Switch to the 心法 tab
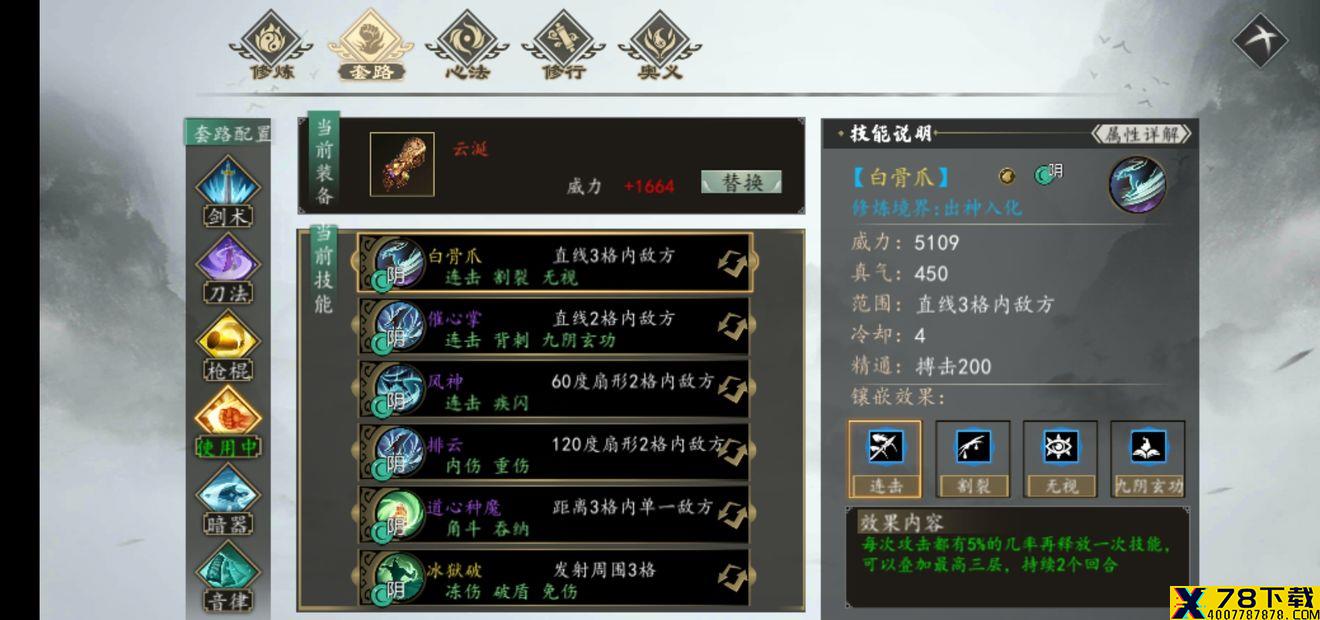 pos(466,46)
